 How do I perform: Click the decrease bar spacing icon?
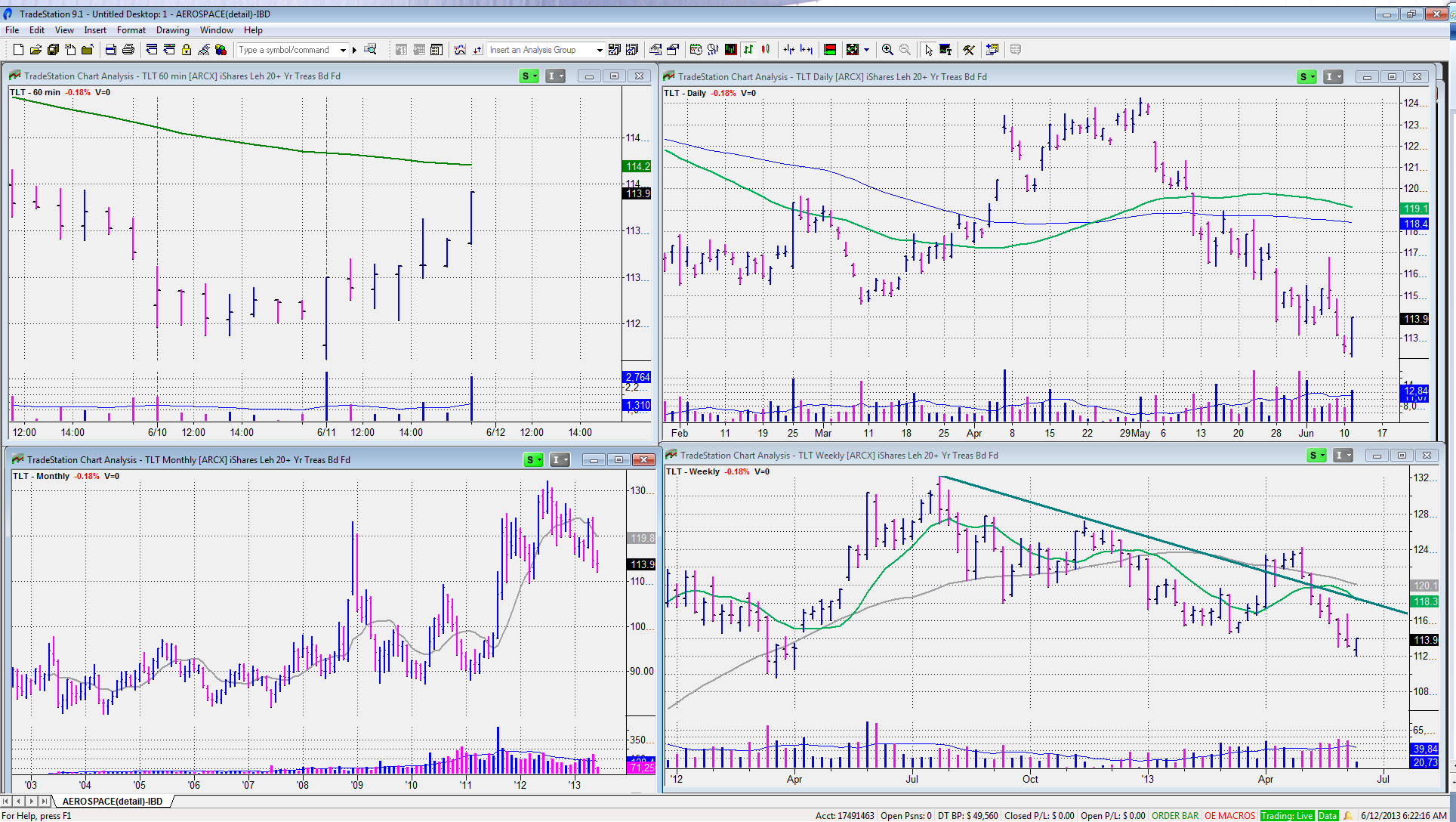click(788, 49)
